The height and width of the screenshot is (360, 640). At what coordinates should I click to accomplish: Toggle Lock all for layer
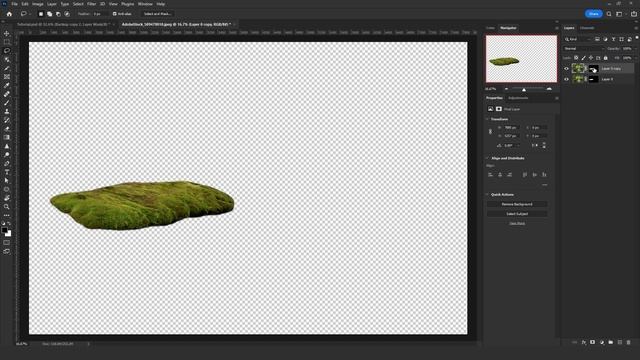[x=606, y=58]
